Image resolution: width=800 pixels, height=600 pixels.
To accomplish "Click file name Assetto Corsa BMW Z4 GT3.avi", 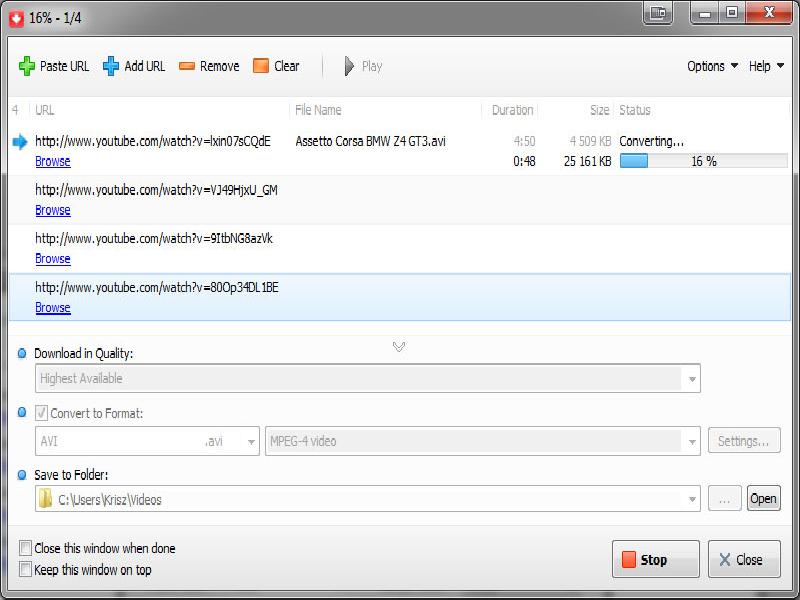I will click(x=370, y=141).
